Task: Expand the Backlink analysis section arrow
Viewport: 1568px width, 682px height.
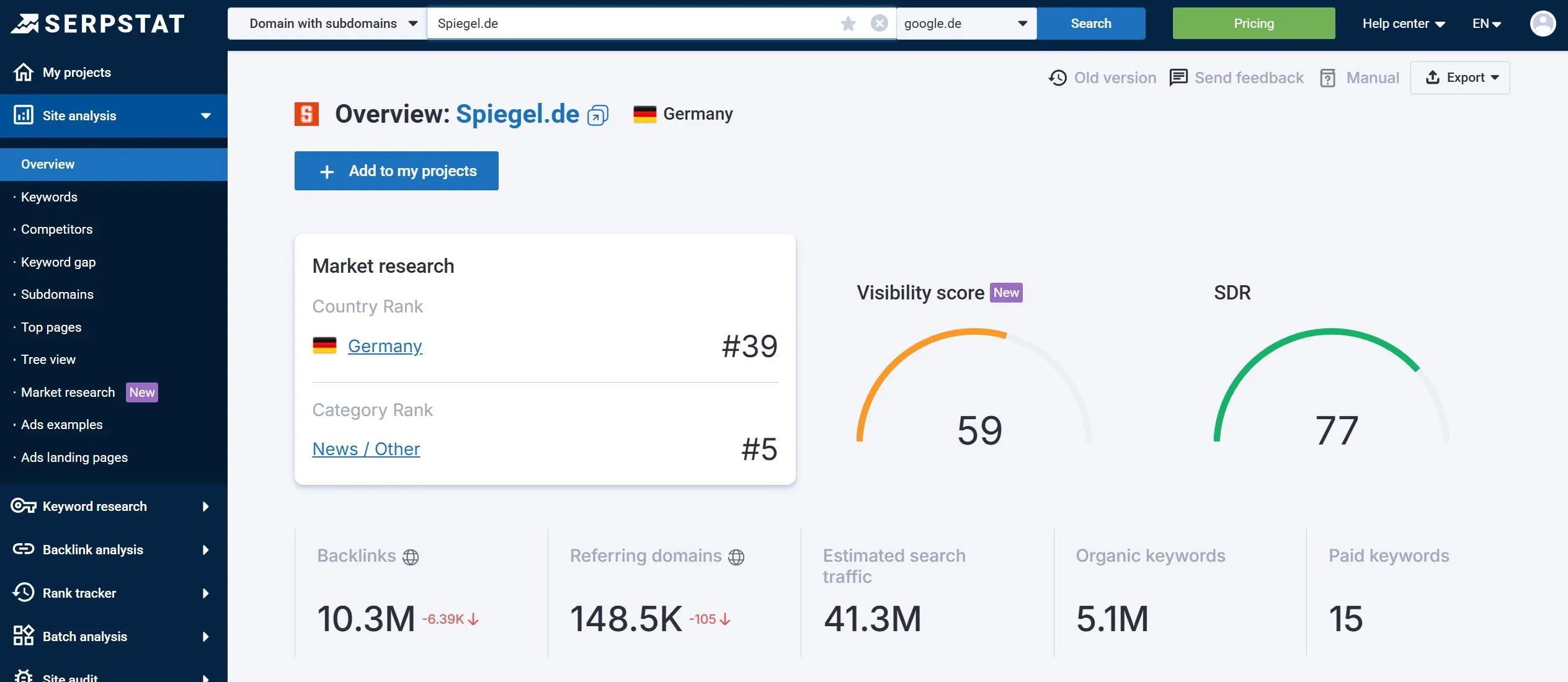Action: coord(206,550)
